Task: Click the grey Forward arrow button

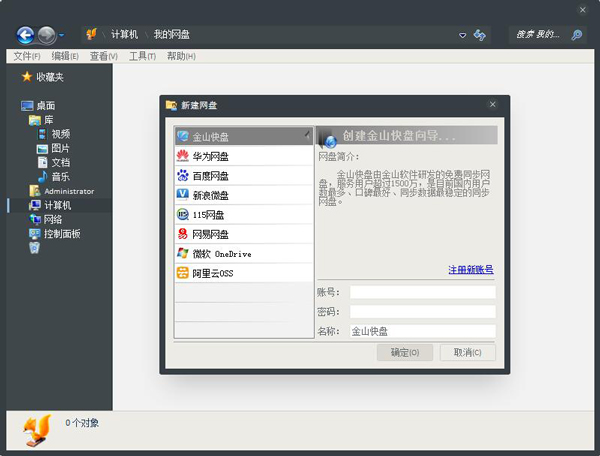Action: (x=47, y=35)
